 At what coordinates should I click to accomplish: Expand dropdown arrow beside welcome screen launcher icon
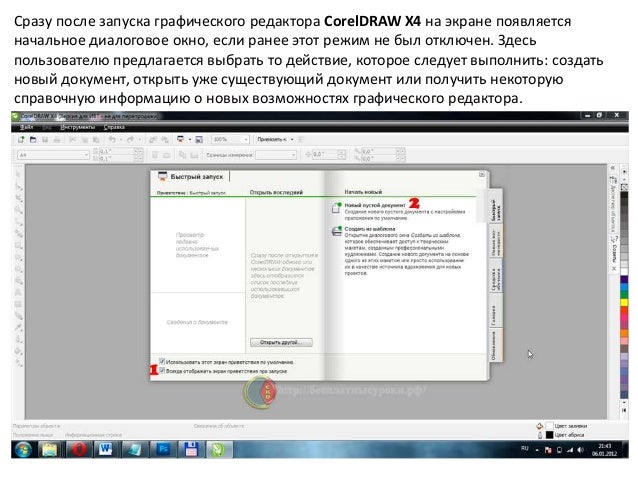pyautogui.click(x=190, y=140)
